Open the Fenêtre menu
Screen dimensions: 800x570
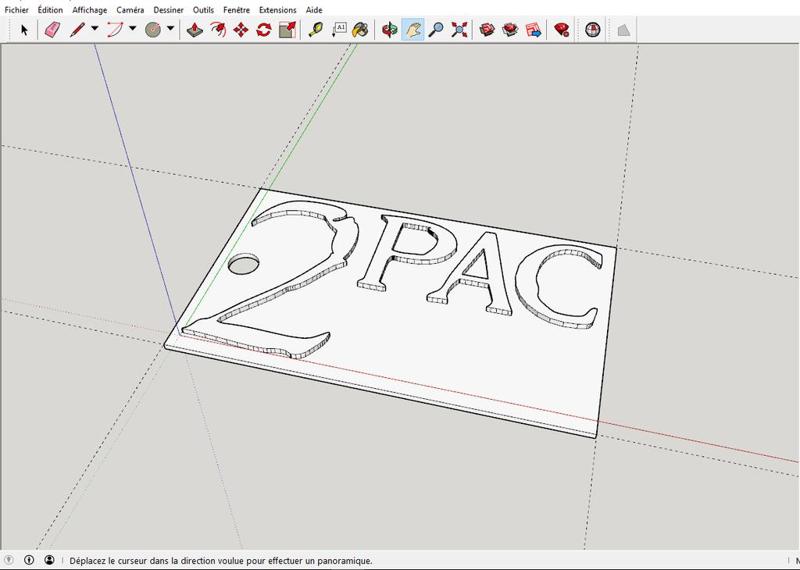[236, 10]
